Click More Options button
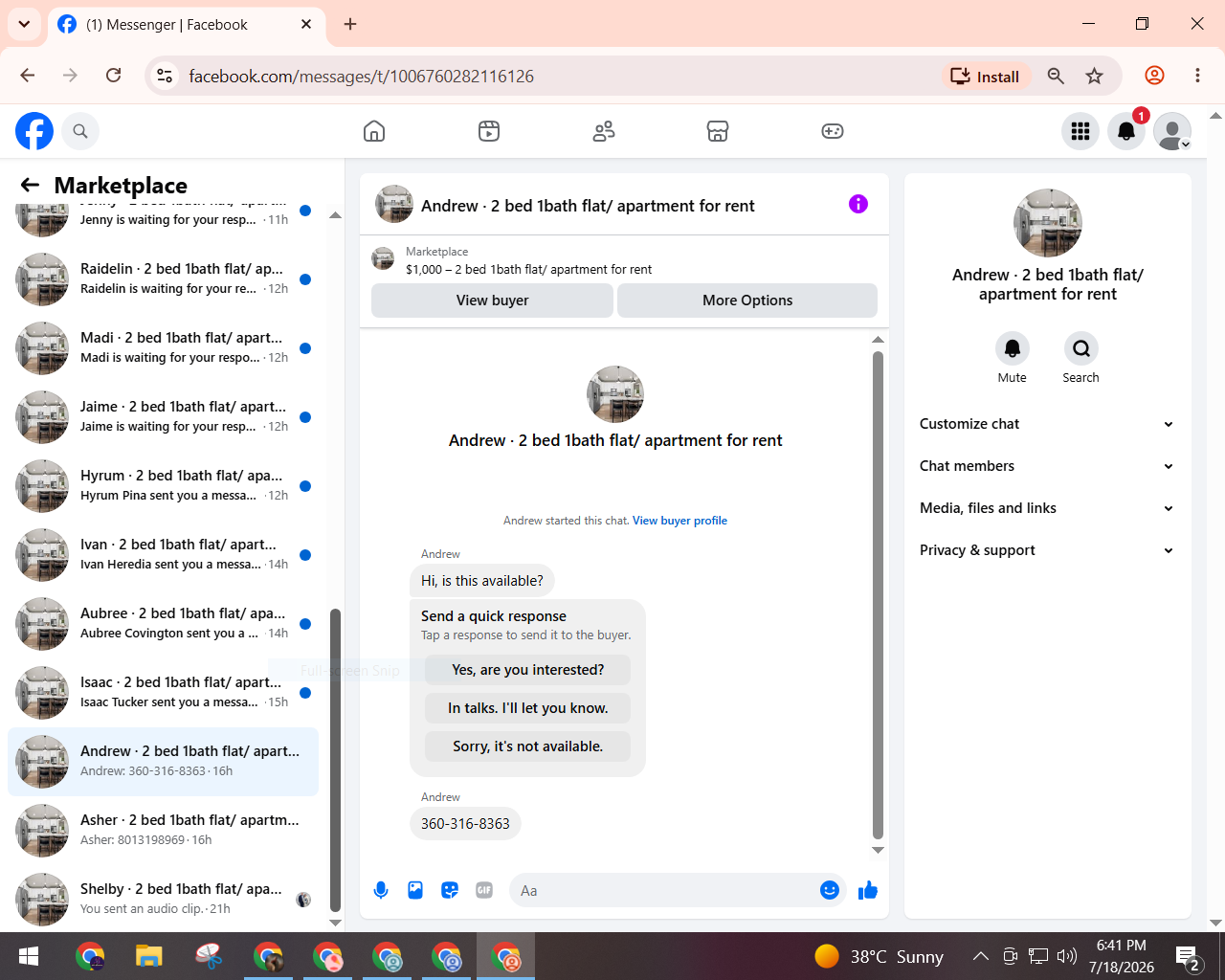1225x980 pixels. pyautogui.click(x=747, y=301)
